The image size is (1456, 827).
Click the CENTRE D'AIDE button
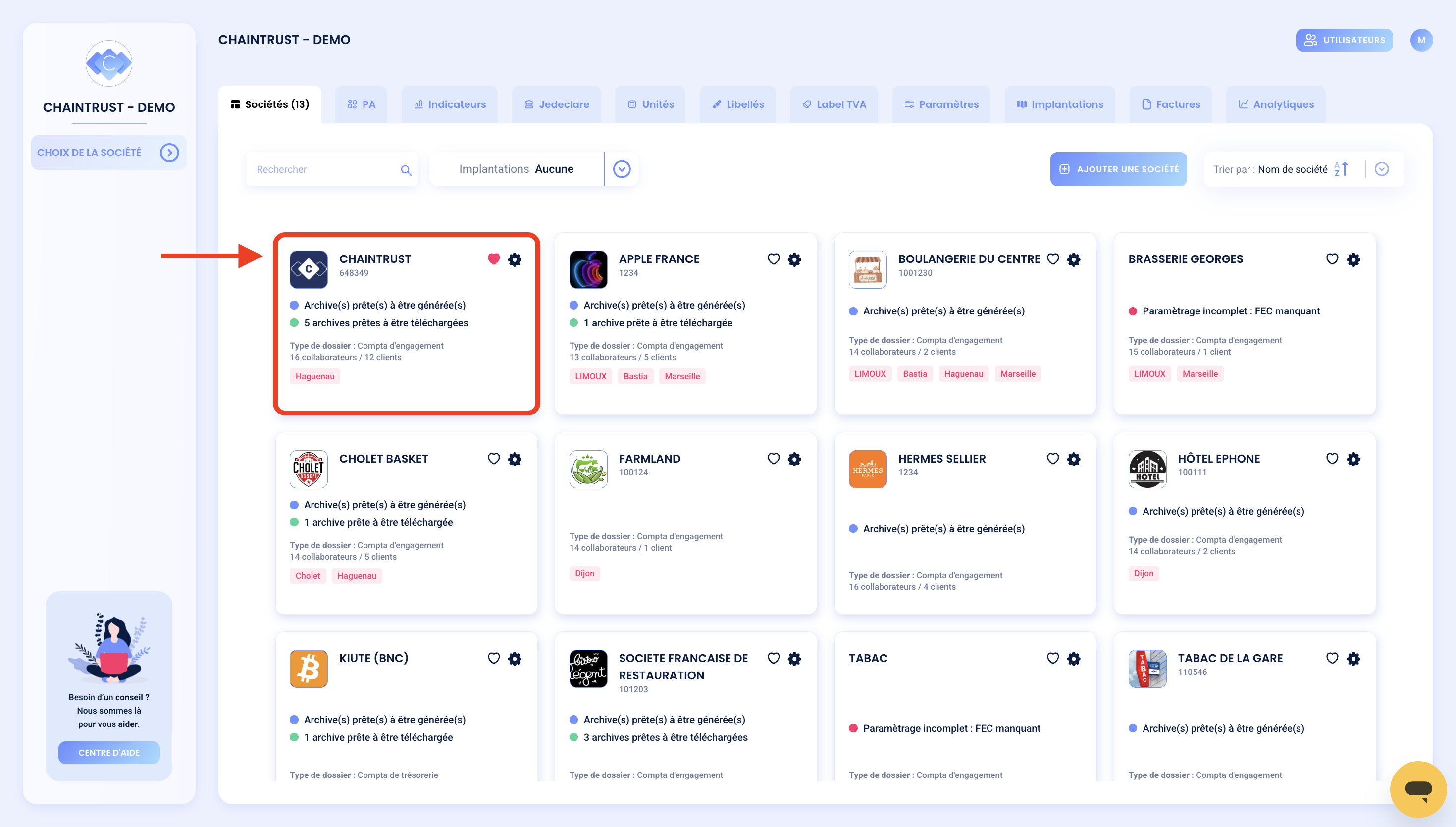pyautogui.click(x=108, y=753)
